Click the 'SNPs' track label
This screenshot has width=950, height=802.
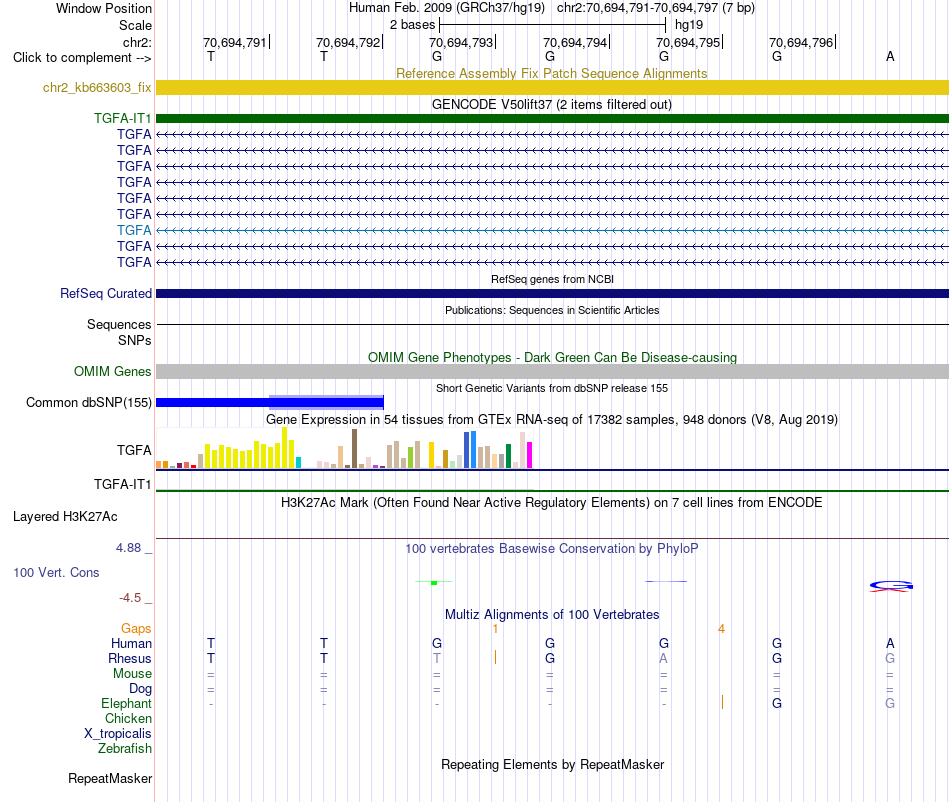coord(135,340)
